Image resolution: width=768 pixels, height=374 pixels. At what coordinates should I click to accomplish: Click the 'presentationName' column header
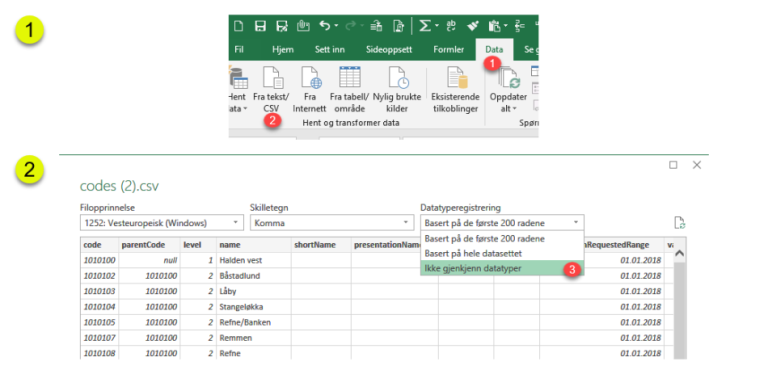click(x=385, y=245)
